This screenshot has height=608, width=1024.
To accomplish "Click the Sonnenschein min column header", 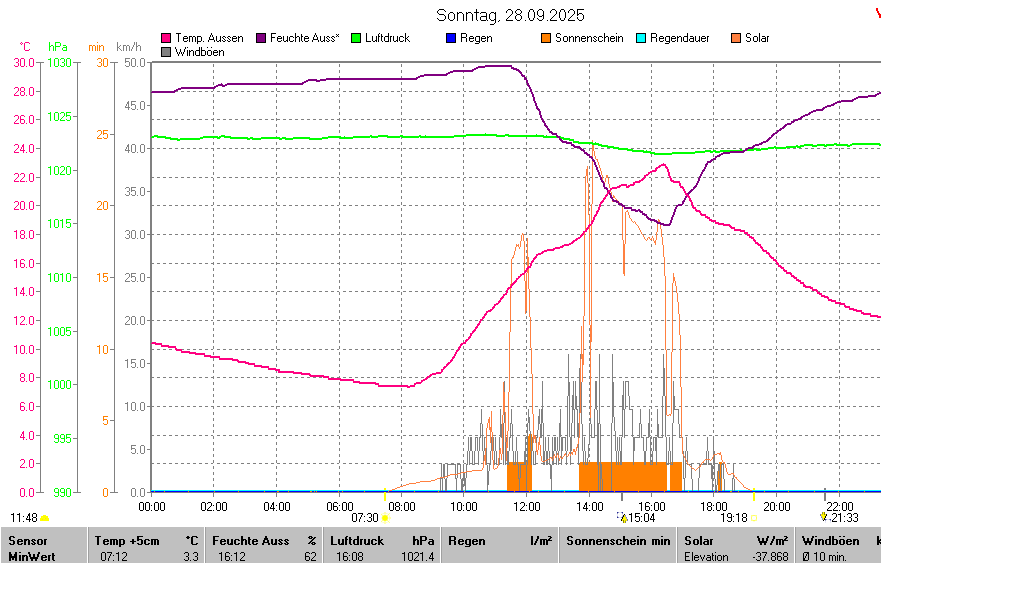I will tap(617, 541).
